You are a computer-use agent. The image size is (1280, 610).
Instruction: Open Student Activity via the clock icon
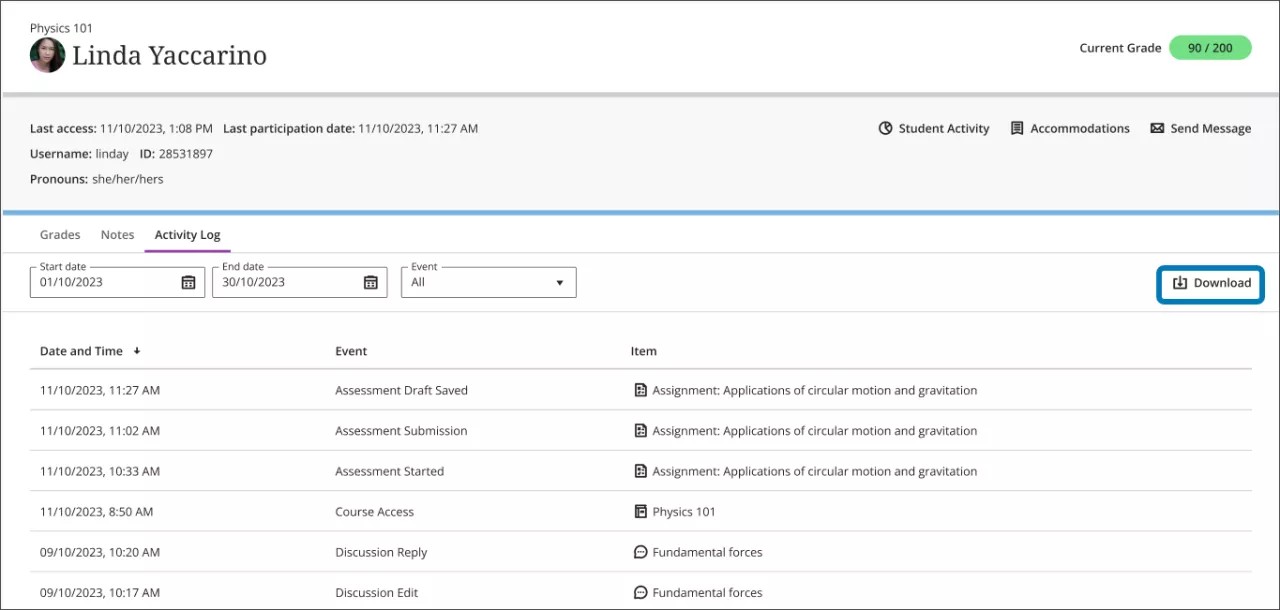(x=886, y=128)
